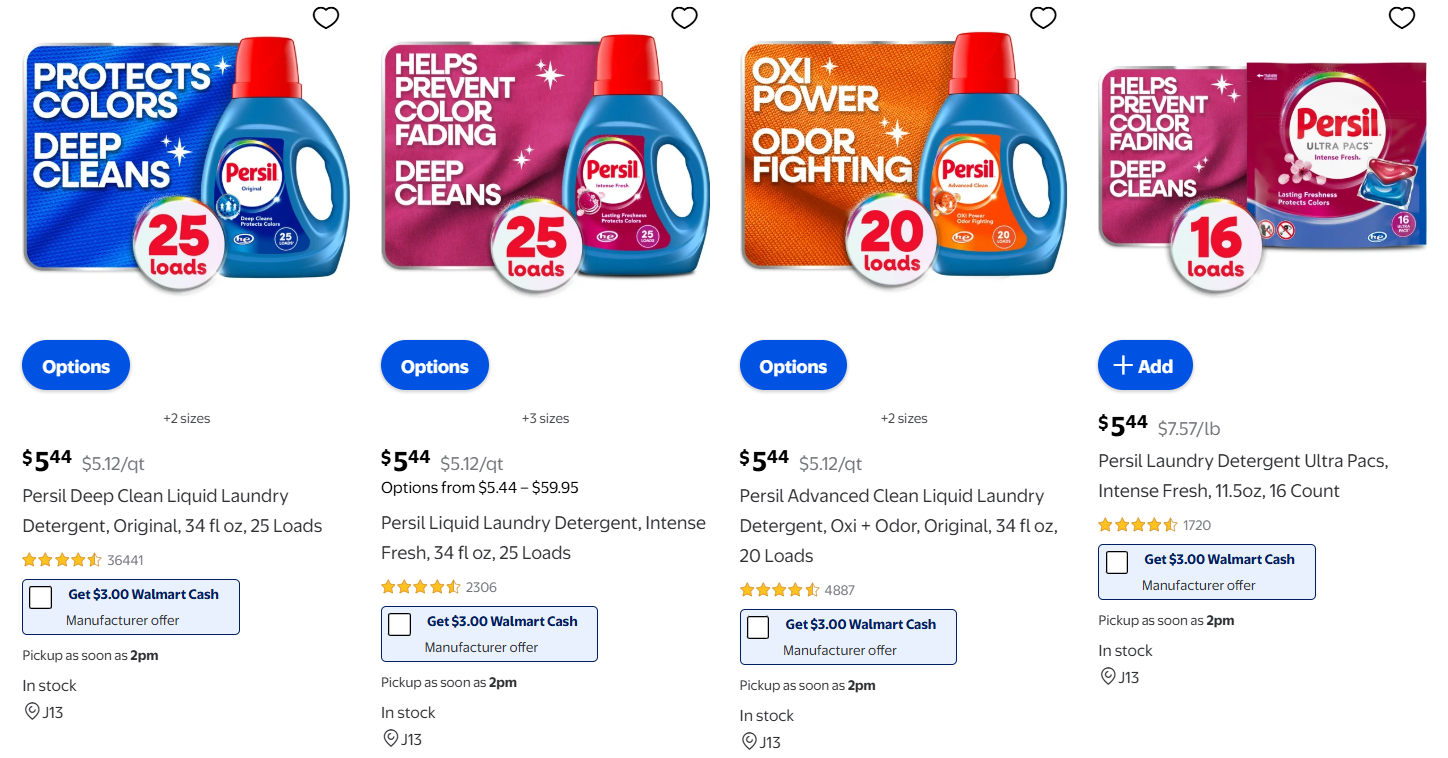Image resolution: width=1448 pixels, height=758 pixels.
Task: Click star rating of Intense Fresh liquid
Action: (x=421, y=587)
